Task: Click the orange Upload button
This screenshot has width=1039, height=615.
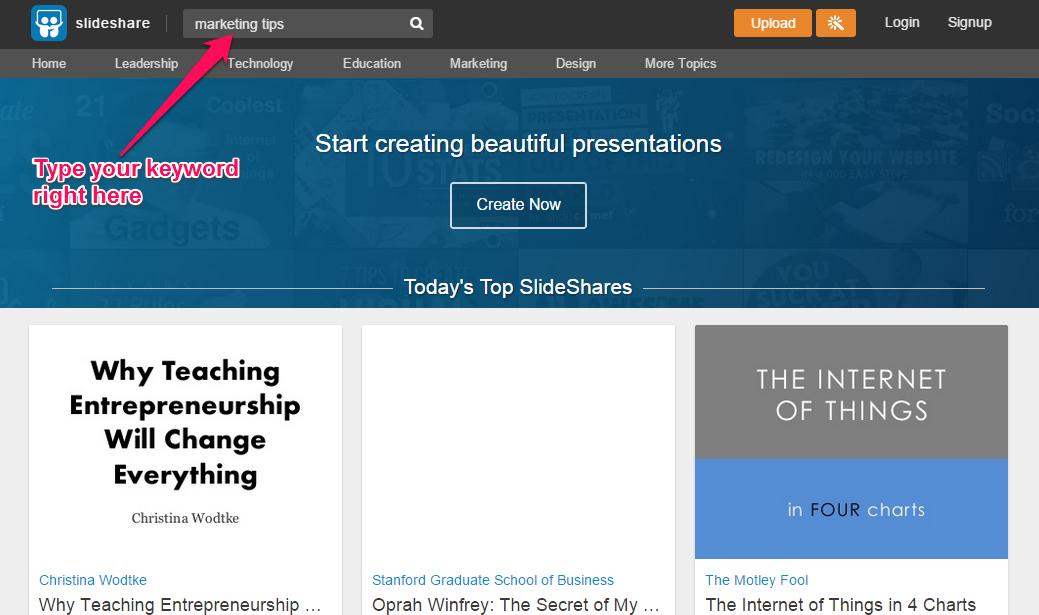Action: point(773,23)
